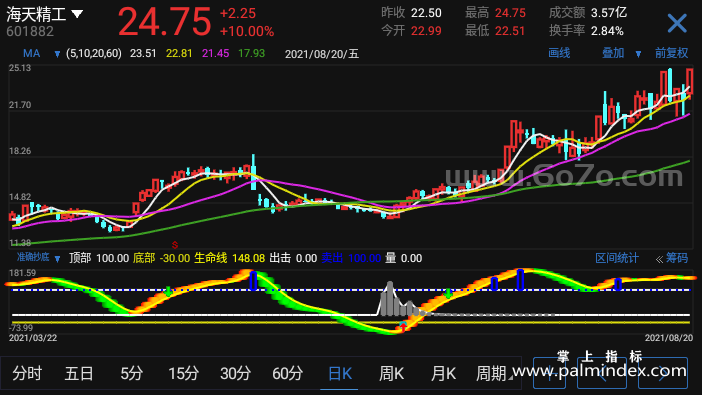This screenshot has height=395, width=702.
Task: Open the 画线 drawing tool
Action: (559, 53)
